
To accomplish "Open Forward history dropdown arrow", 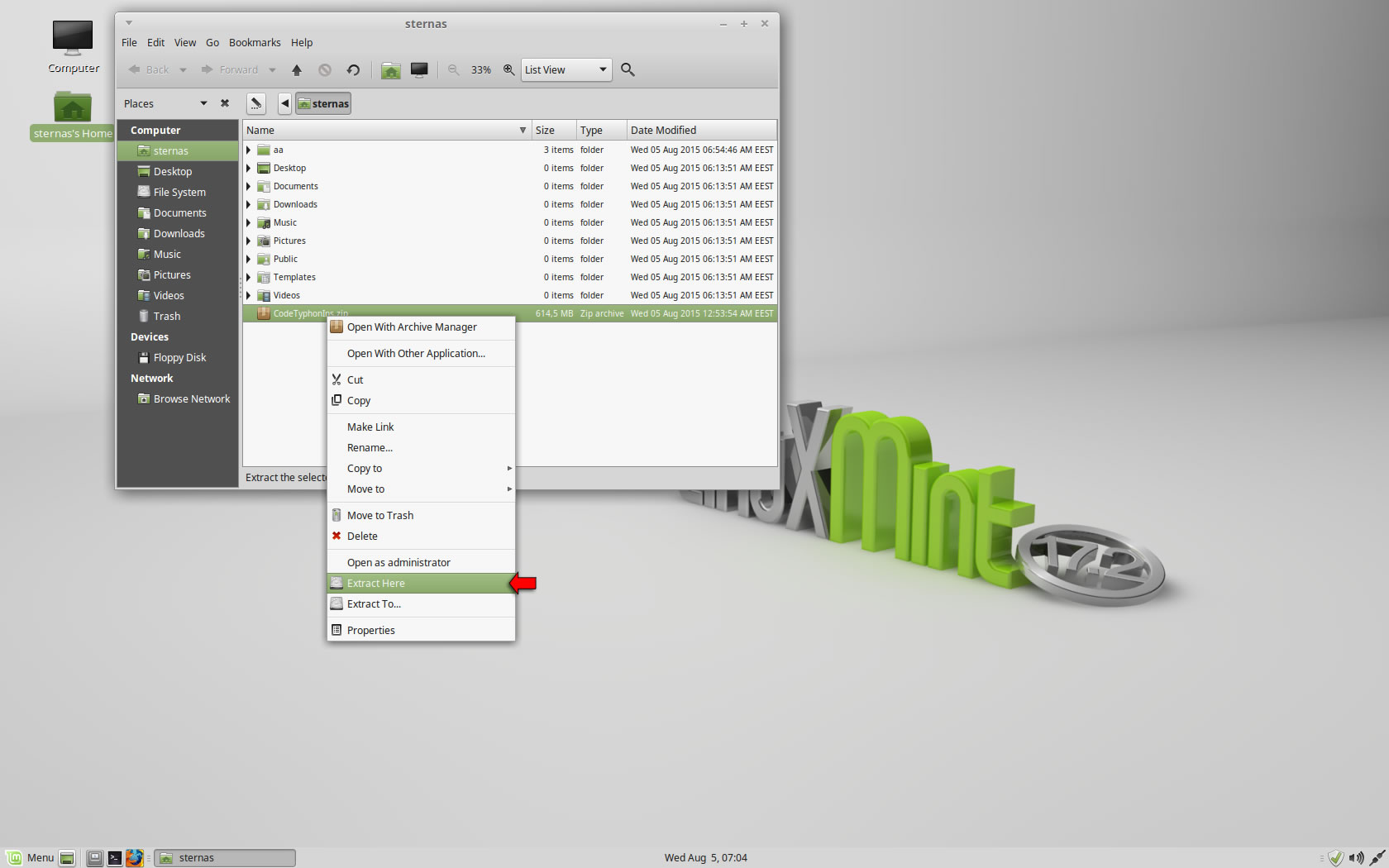I will 272,70.
